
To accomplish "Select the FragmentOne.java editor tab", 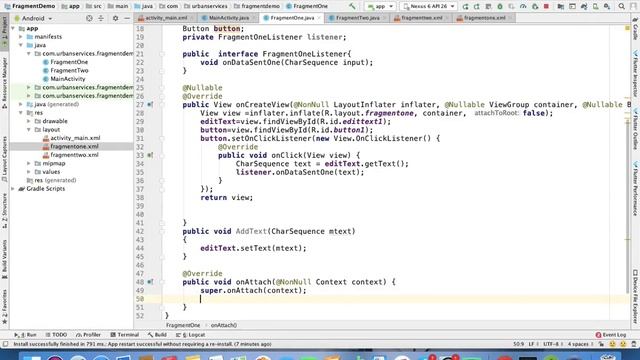I will (292, 18).
